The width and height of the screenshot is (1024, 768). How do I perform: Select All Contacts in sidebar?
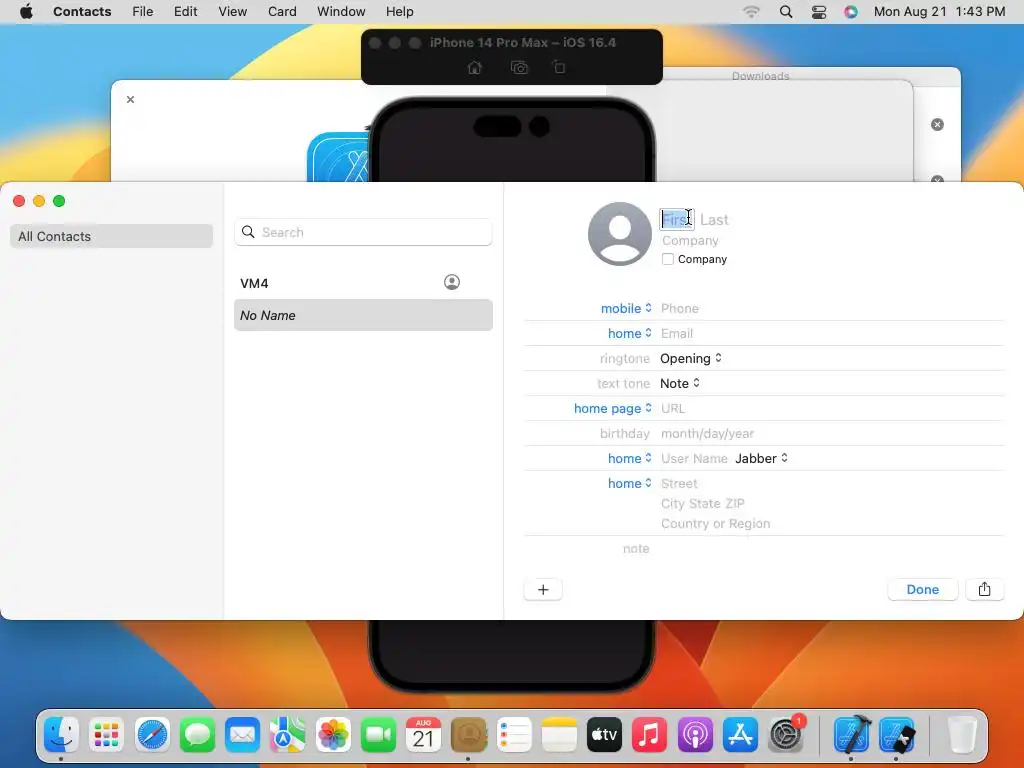(111, 236)
